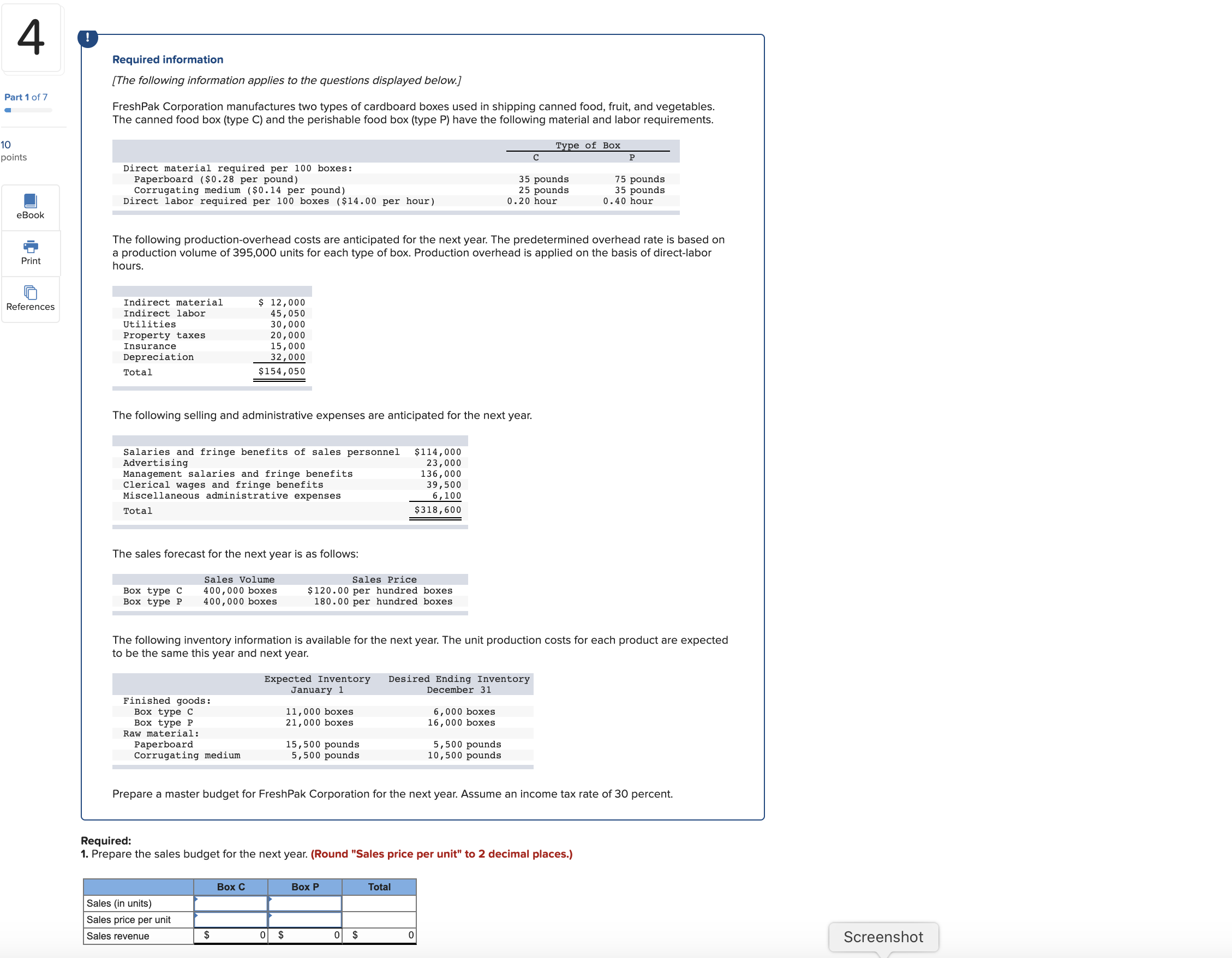Screen dimensions: 1232x958
Task: Click the Screenshot tooltip button
Action: pyautogui.click(x=883, y=937)
